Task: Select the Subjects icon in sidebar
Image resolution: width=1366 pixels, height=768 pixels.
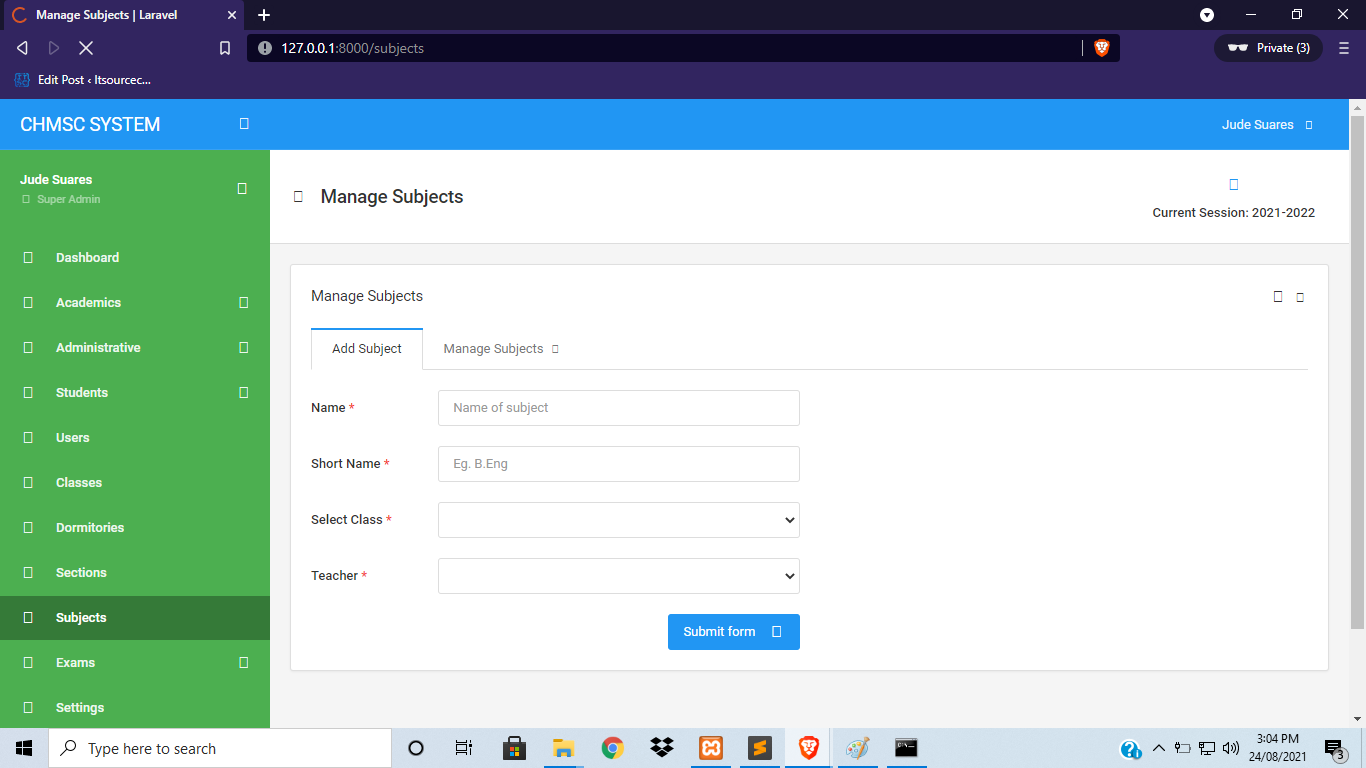Action: 27,617
